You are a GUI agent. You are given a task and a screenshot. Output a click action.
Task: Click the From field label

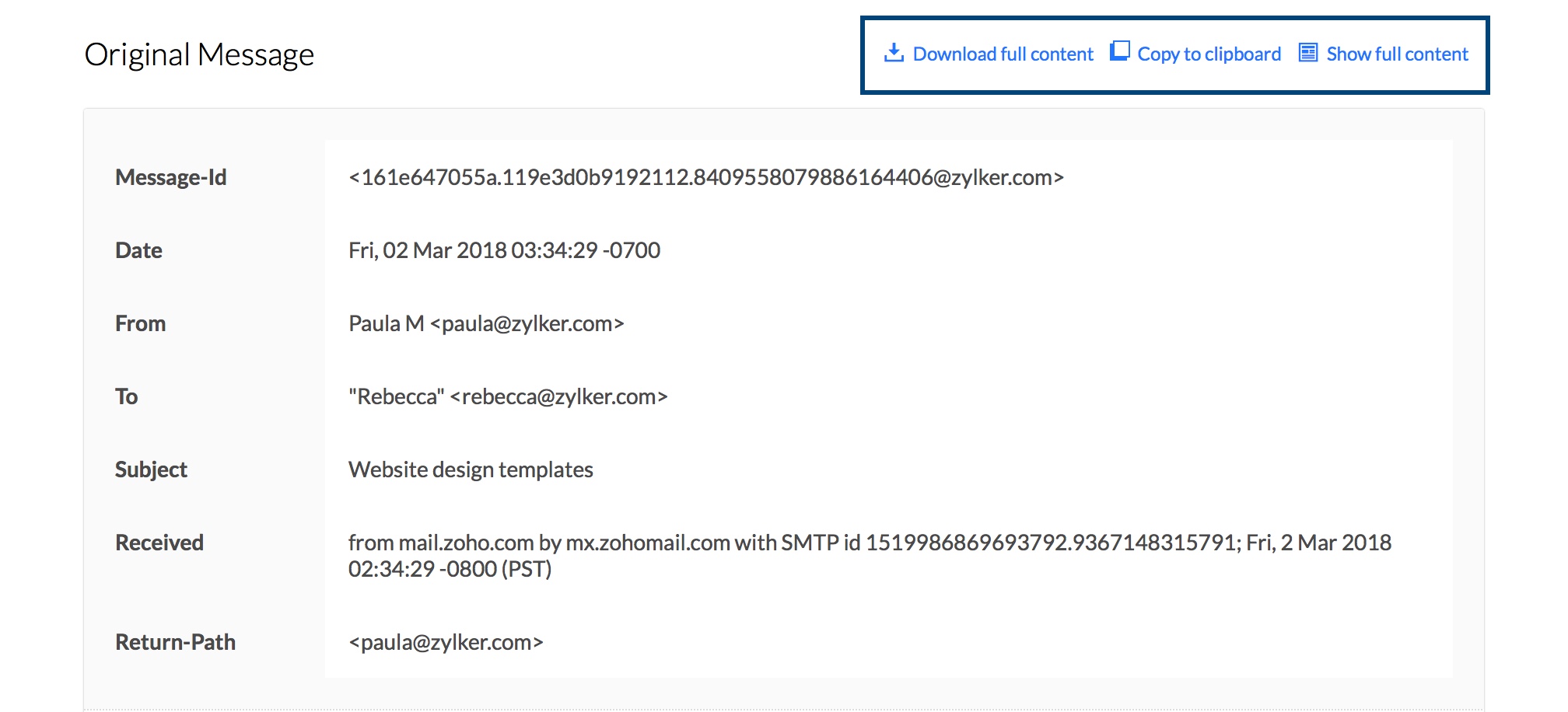click(140, 323)
